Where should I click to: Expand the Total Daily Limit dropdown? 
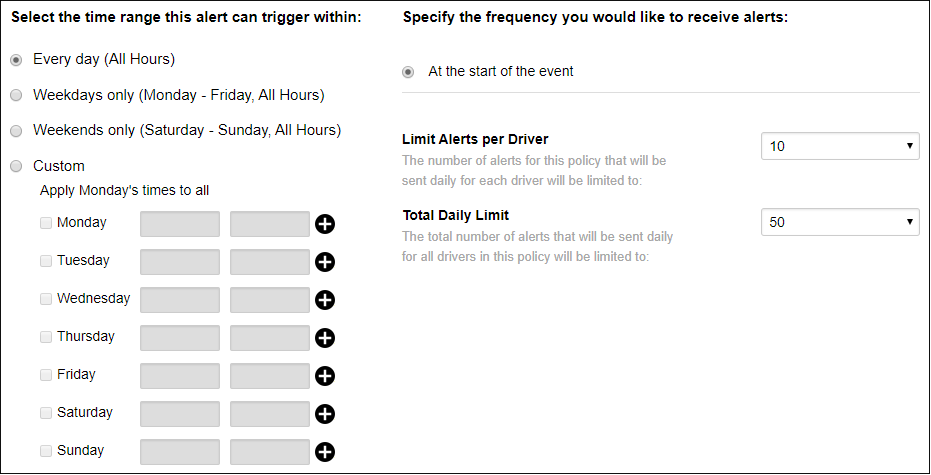click(840, 222)
